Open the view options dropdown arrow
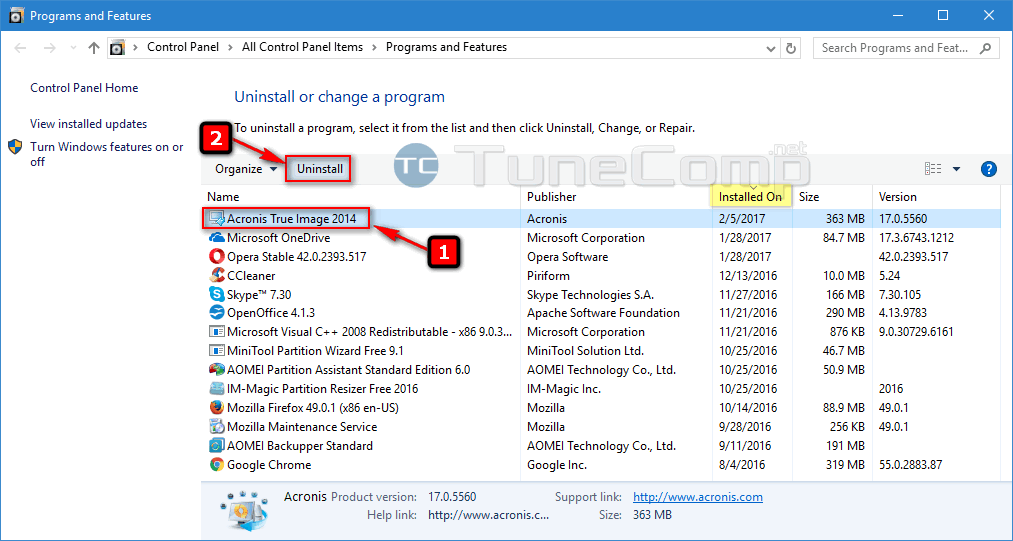1013x541 pixels. (x=956, y=169)
